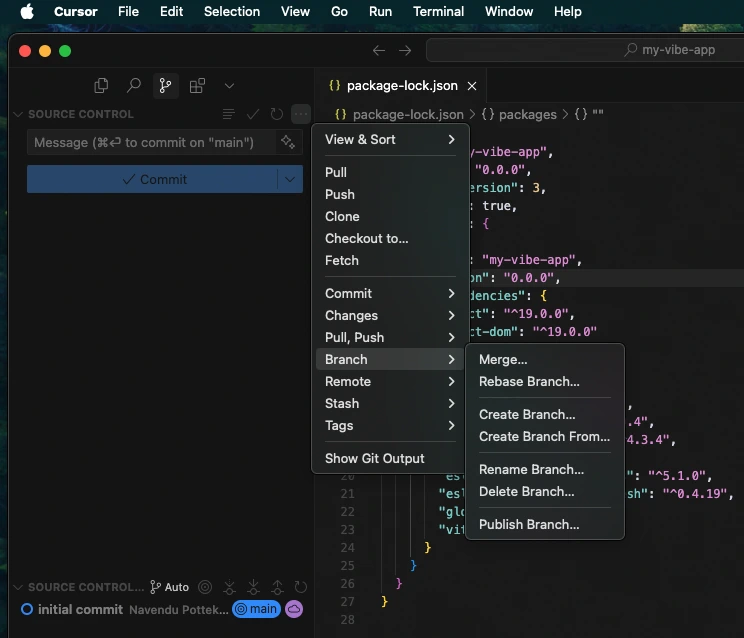
Task: Open the Apple menu
Action: [x=28, y=11]
